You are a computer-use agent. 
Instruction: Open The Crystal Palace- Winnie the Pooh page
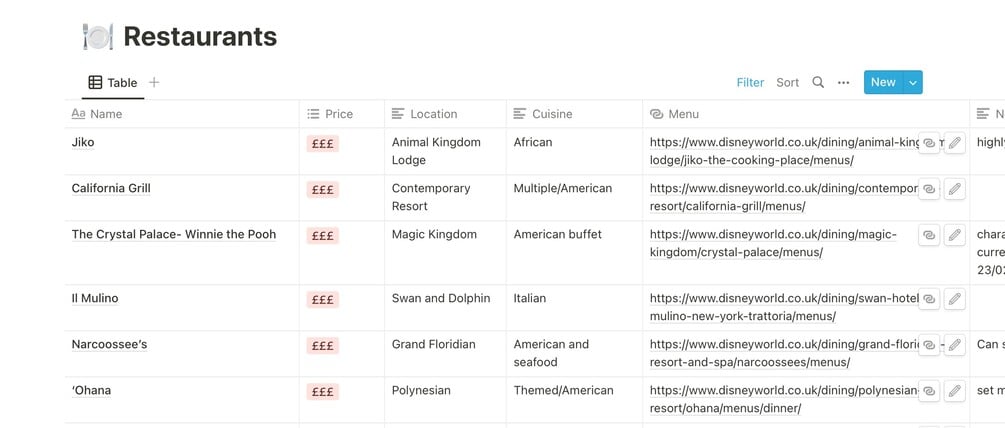[x=174, y=235]
